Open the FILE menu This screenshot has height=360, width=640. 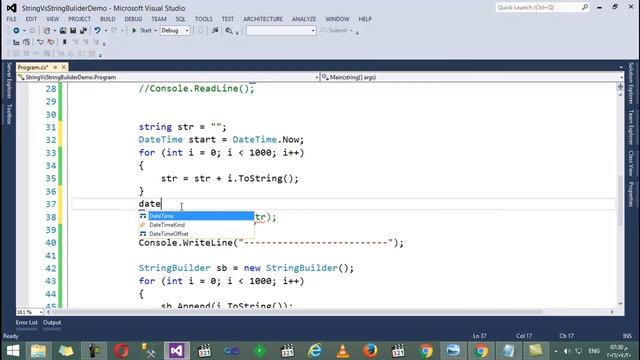click(11, 19)
